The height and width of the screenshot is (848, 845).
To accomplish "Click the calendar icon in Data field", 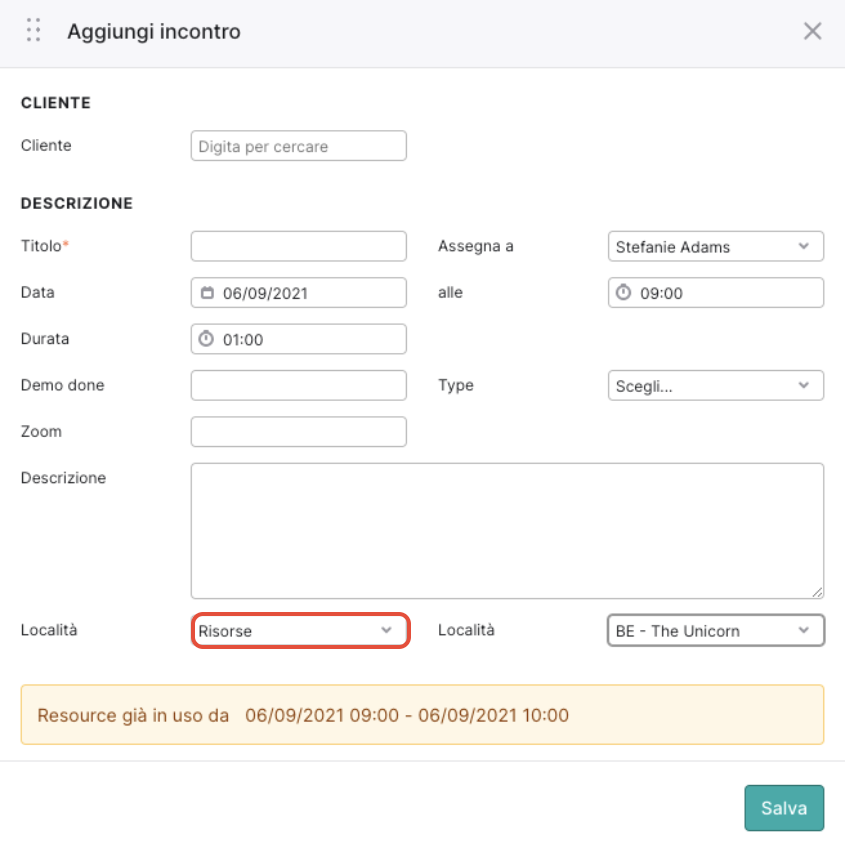I will pos(207,293).
